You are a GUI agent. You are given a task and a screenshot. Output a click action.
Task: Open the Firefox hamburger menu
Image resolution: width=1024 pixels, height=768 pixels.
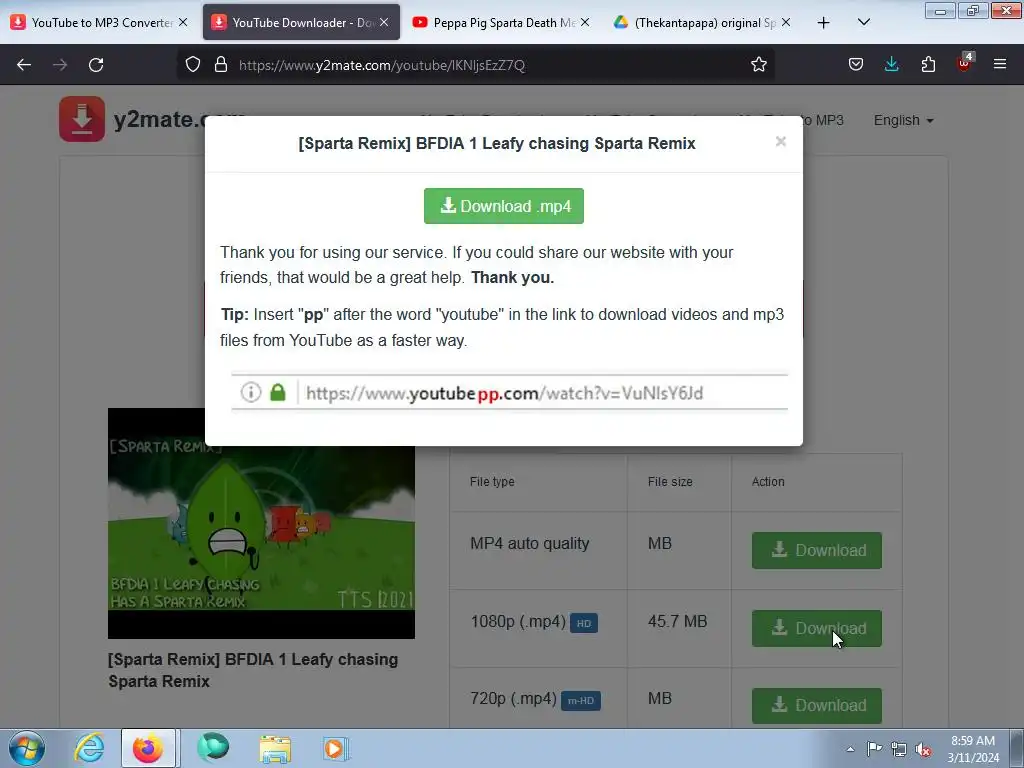click(x=1000, y=65)
